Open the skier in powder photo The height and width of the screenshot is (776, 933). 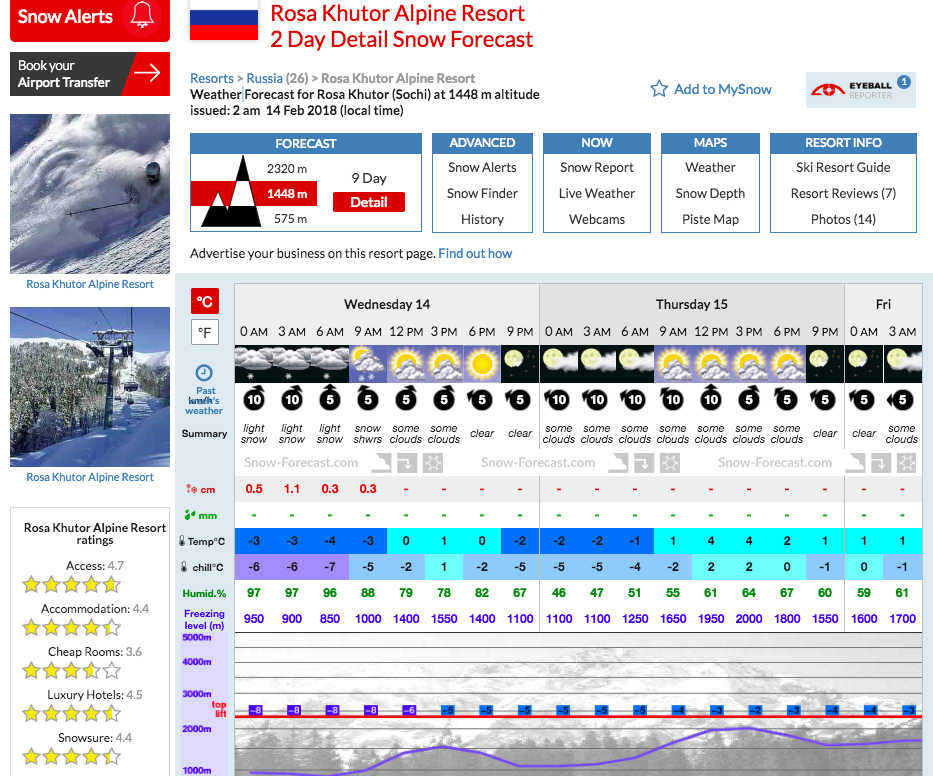90,194
